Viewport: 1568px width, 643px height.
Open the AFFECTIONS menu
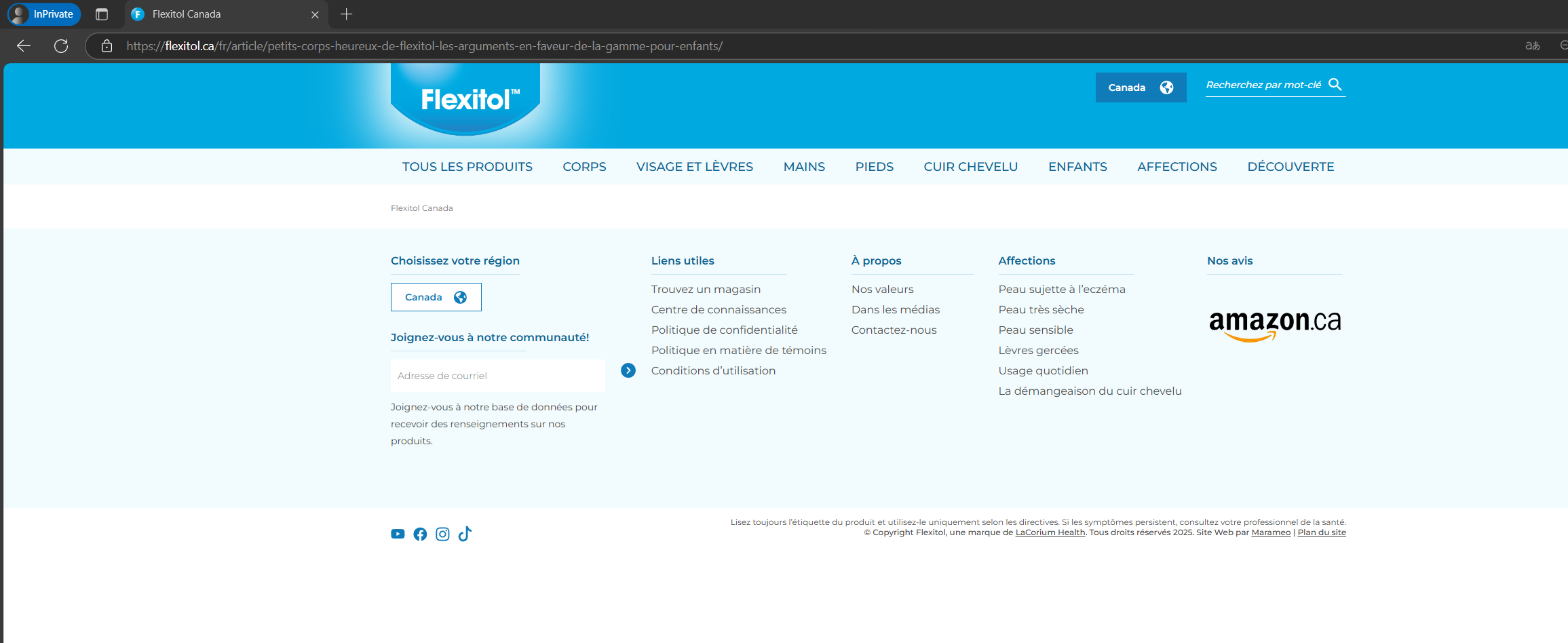point(1177,166)
